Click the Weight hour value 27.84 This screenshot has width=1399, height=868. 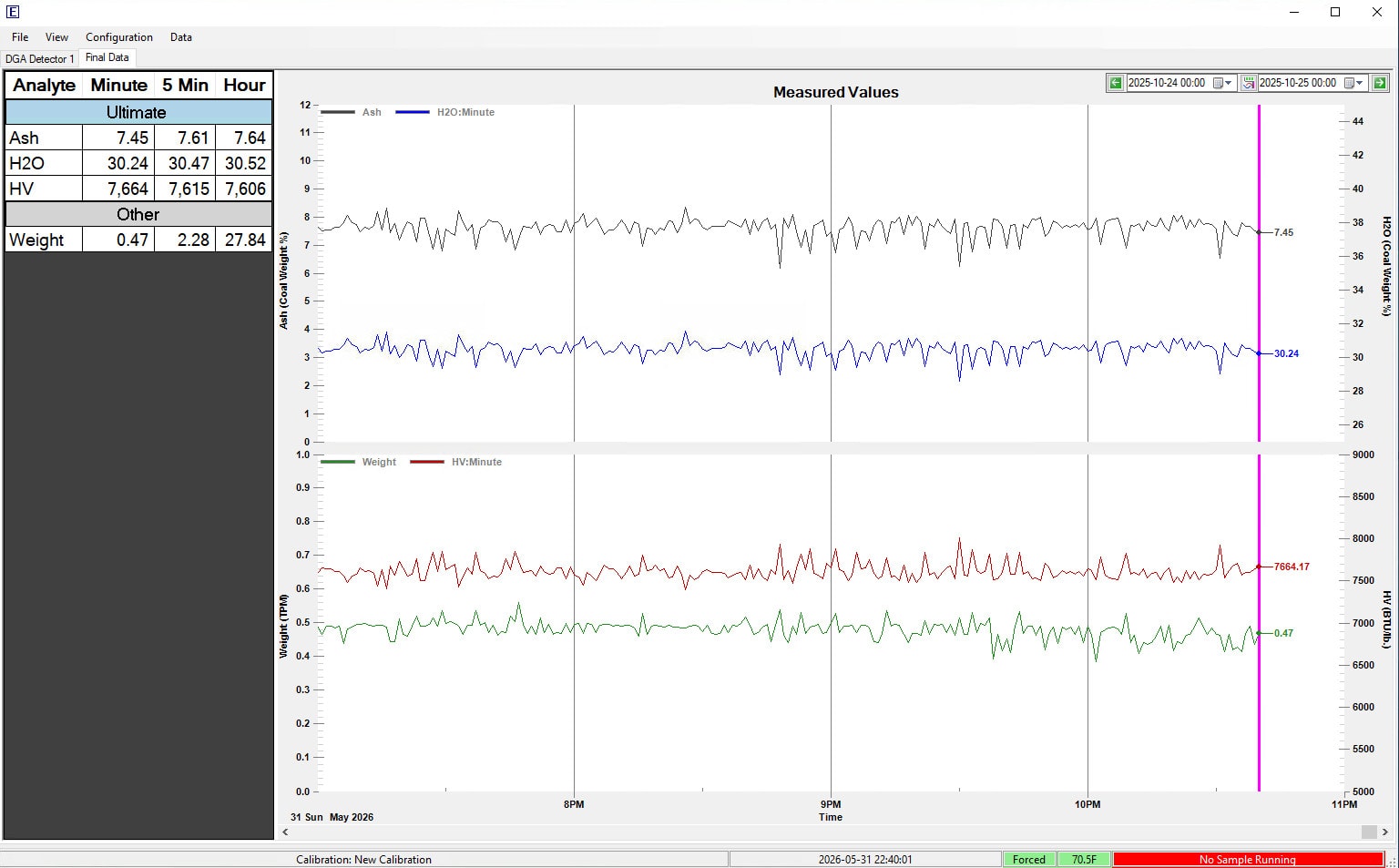point(244,240)
